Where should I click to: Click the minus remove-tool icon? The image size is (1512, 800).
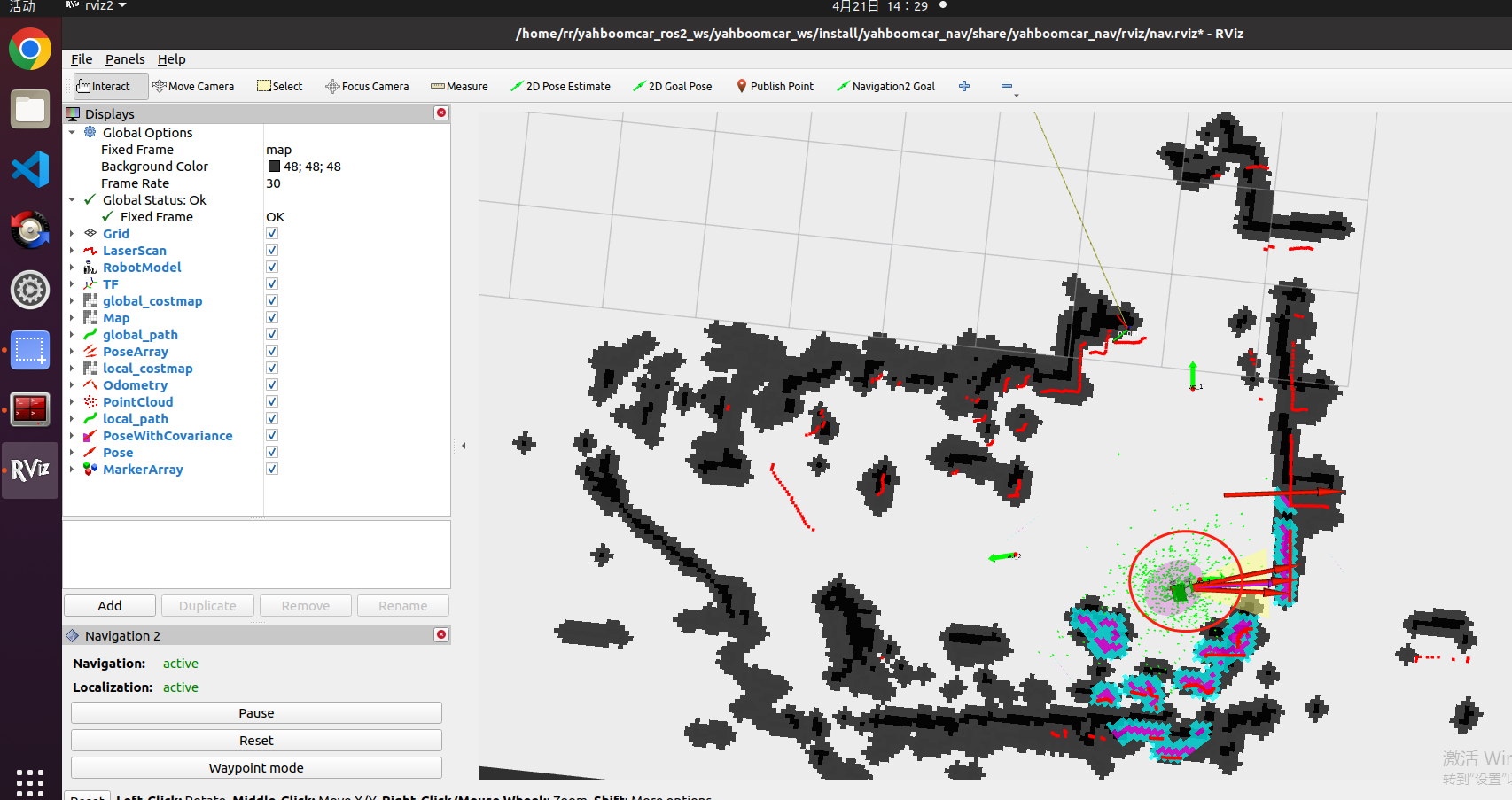(1007, 86)
